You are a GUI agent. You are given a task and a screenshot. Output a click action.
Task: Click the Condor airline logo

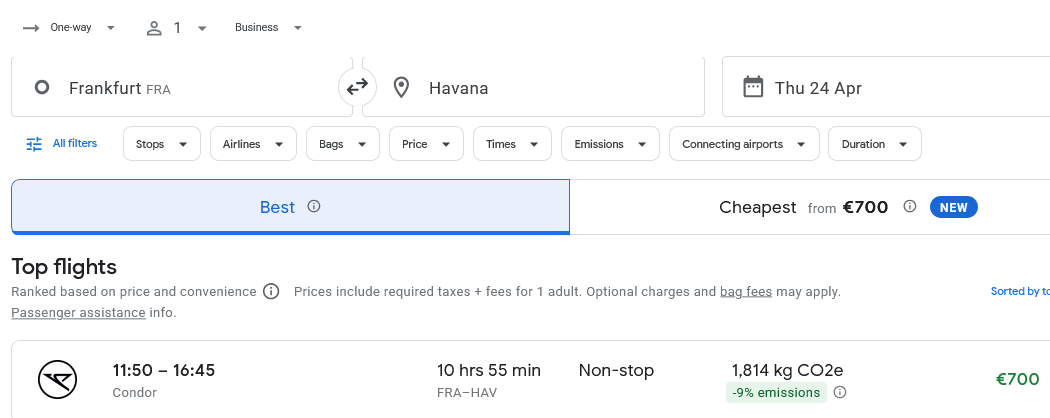click(x=57, y=380)
